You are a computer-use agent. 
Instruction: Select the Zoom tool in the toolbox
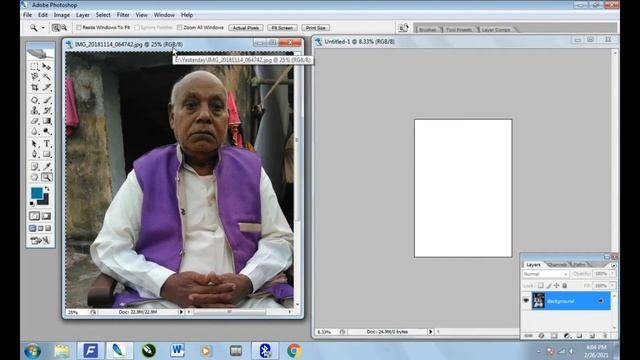47,177
